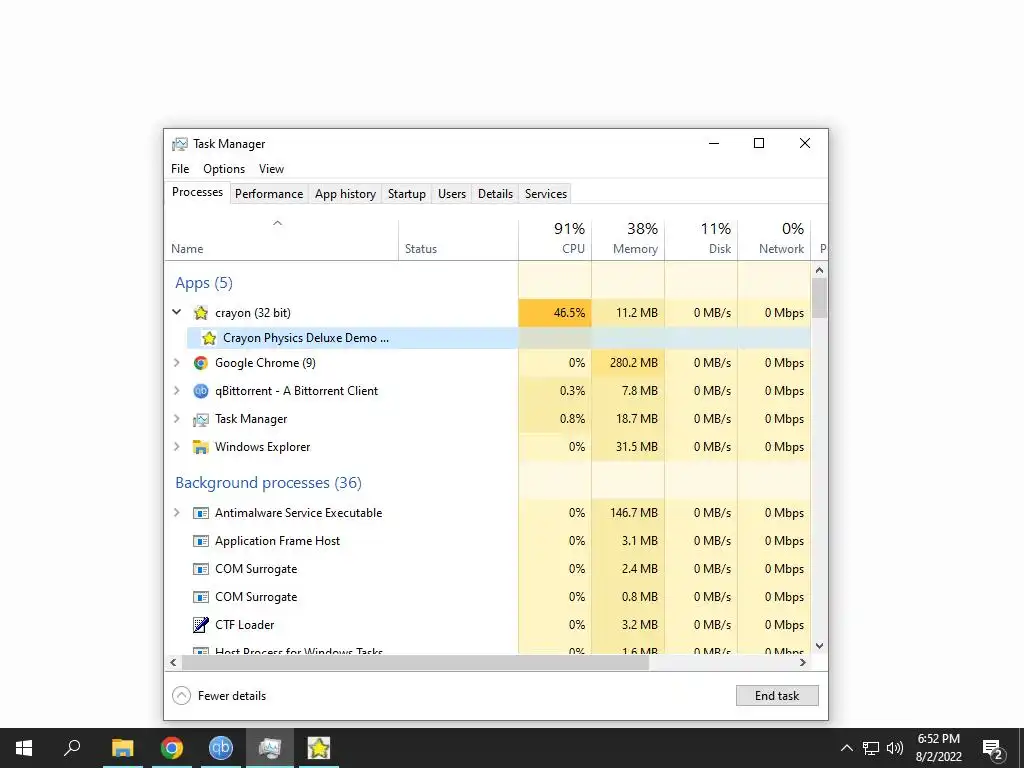Viewport: 1024px width, 768px height.
Task: Click the Windows Explorer process icon
Action: [x=200, y=447]
